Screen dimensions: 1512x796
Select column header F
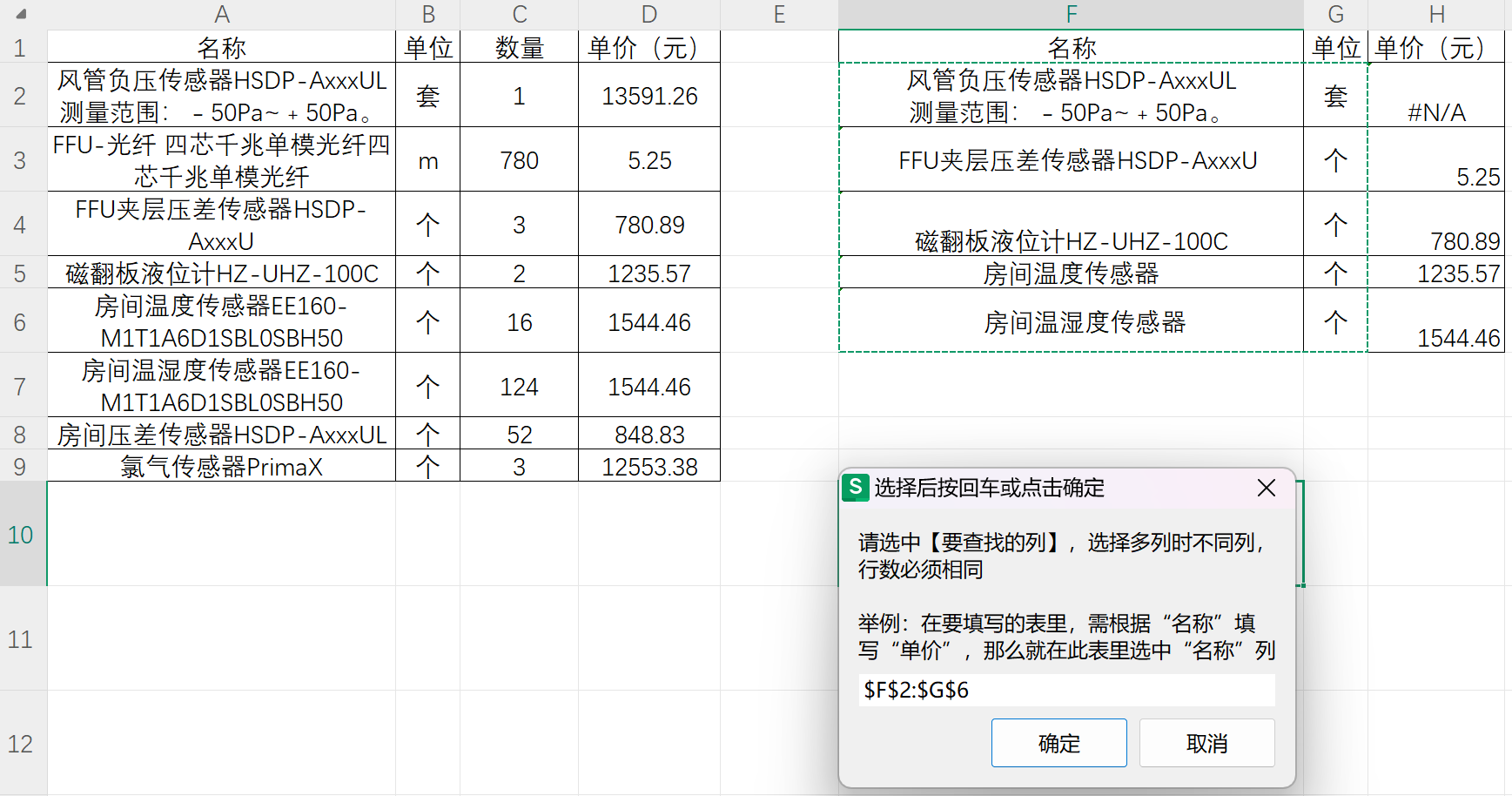pyautogui.click(x=1072, y=14)
